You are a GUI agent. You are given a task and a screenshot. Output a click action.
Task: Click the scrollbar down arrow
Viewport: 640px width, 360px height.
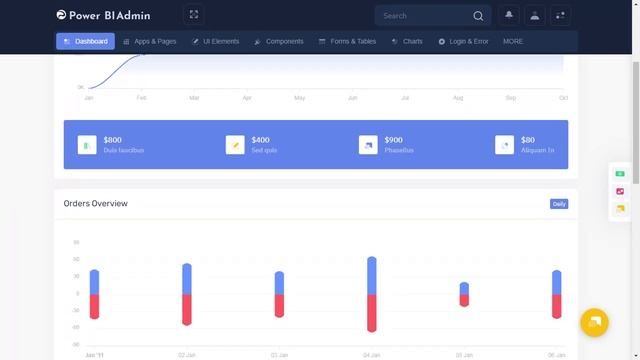pyautogui.click(x=636, y=356)
